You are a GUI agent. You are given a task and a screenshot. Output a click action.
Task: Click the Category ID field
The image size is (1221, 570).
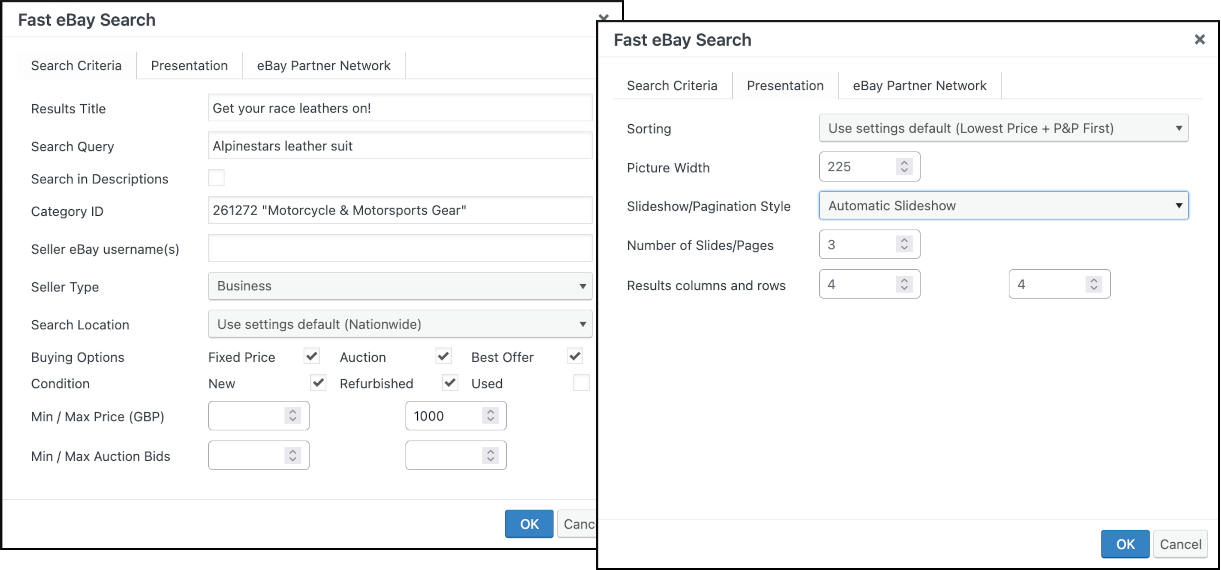[400, 210]
